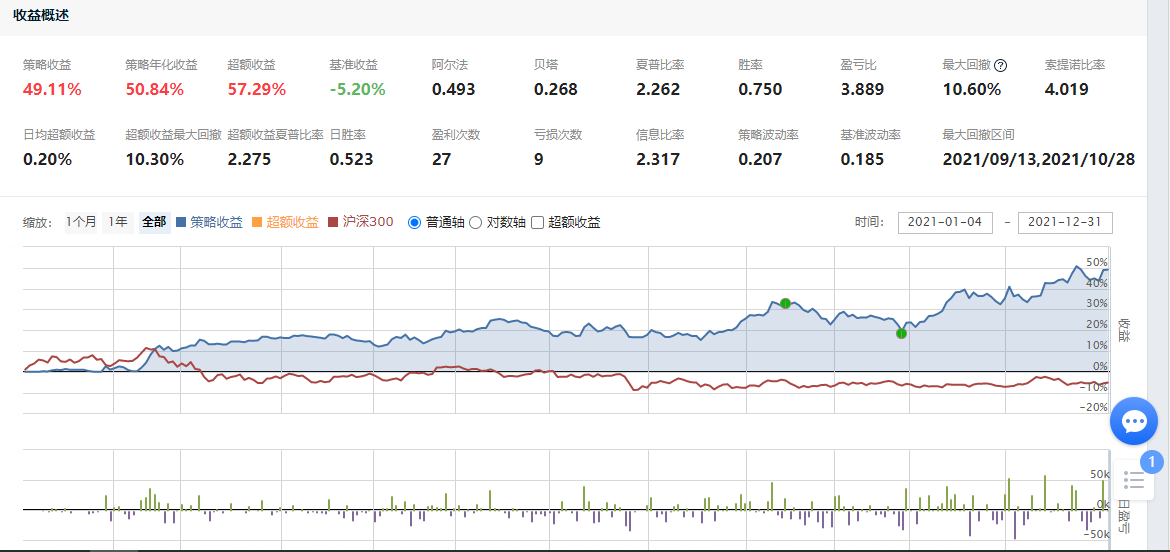Click the end date field 2021-12-31

click(x=1066, y=222)
